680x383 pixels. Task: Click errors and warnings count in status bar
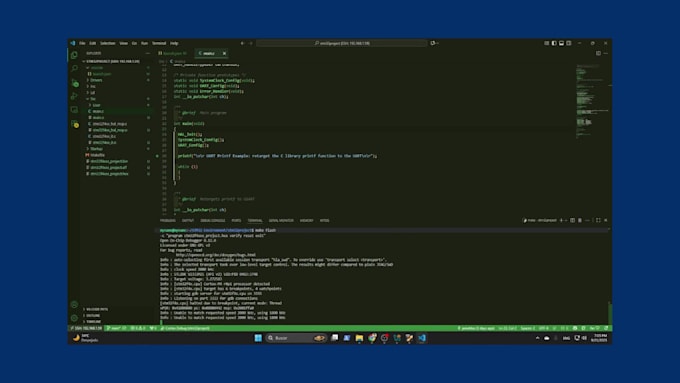pos(138,328)
